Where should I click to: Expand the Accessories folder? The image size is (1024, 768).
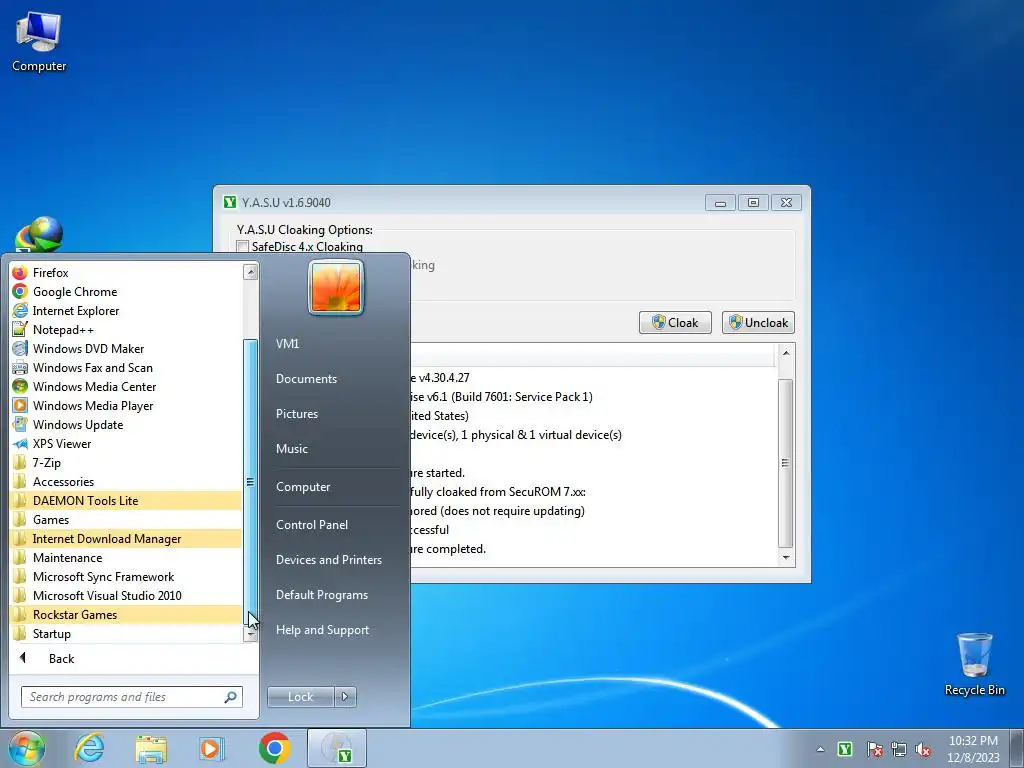point(125,481)
